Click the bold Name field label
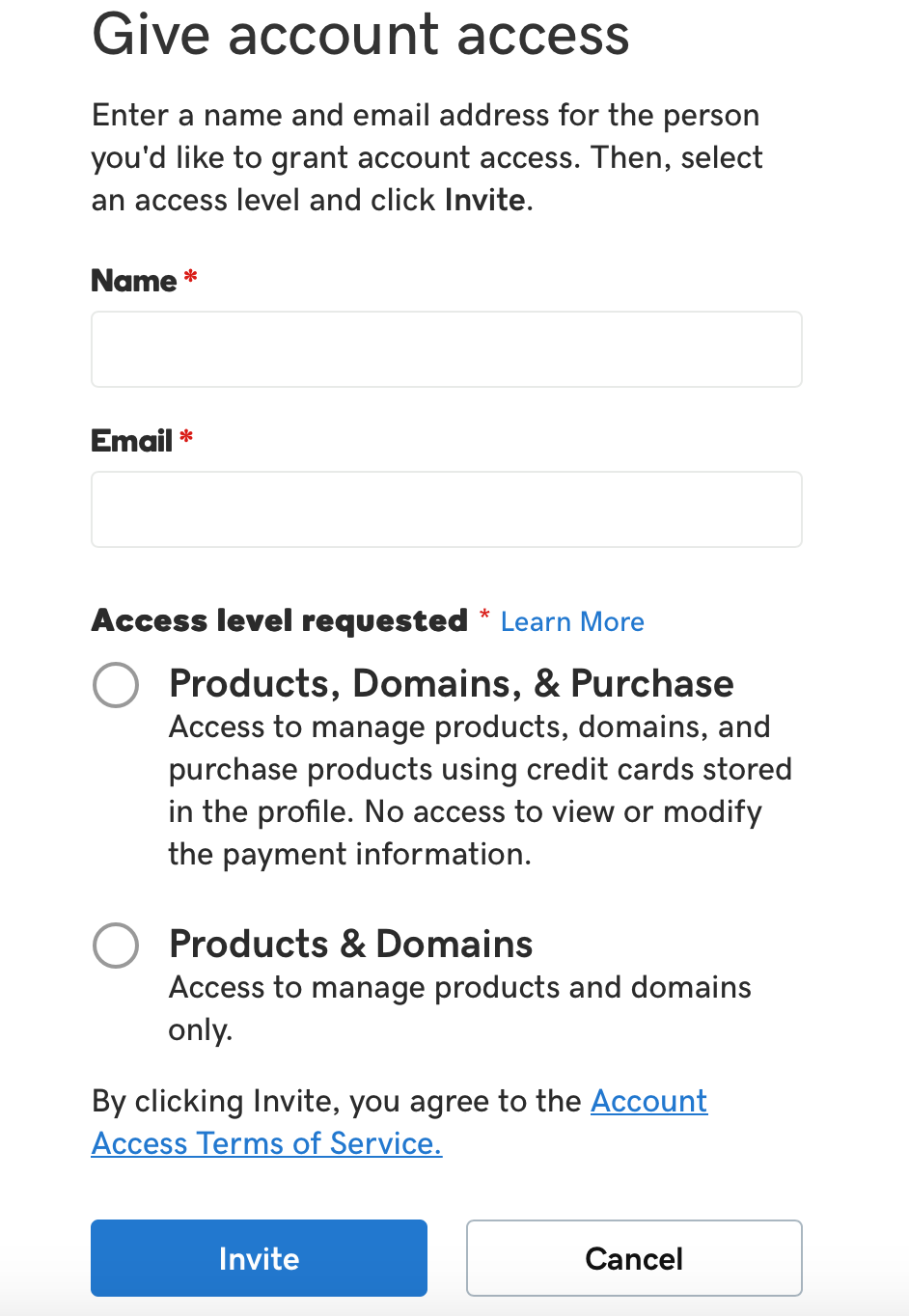 click(x=134, y=281)
